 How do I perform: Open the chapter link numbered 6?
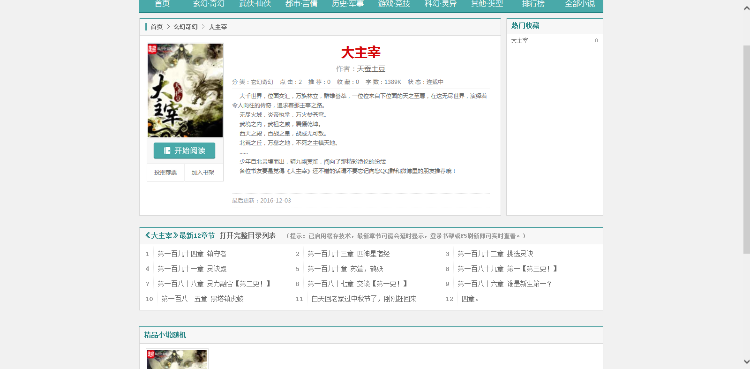tap(507, 269)
